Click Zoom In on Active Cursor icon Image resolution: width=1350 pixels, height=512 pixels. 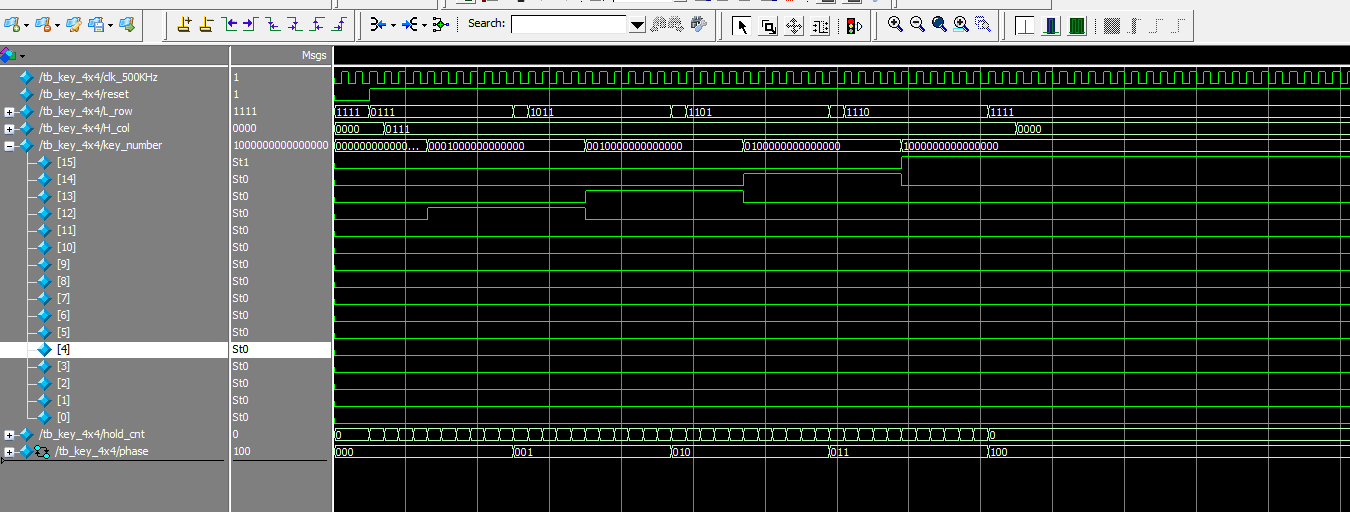tap(961, 24)
